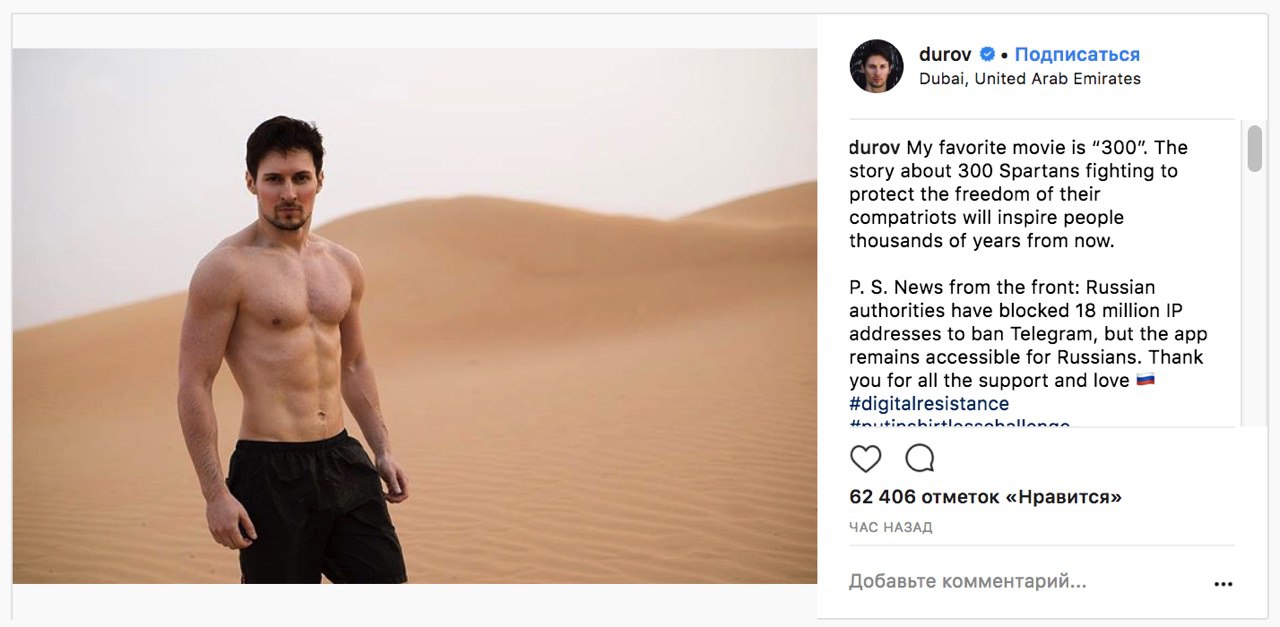Viewport: 1280px width, 627px height.
Task: Click the caption text about the movie "300"
Action: coord(1020,194)
